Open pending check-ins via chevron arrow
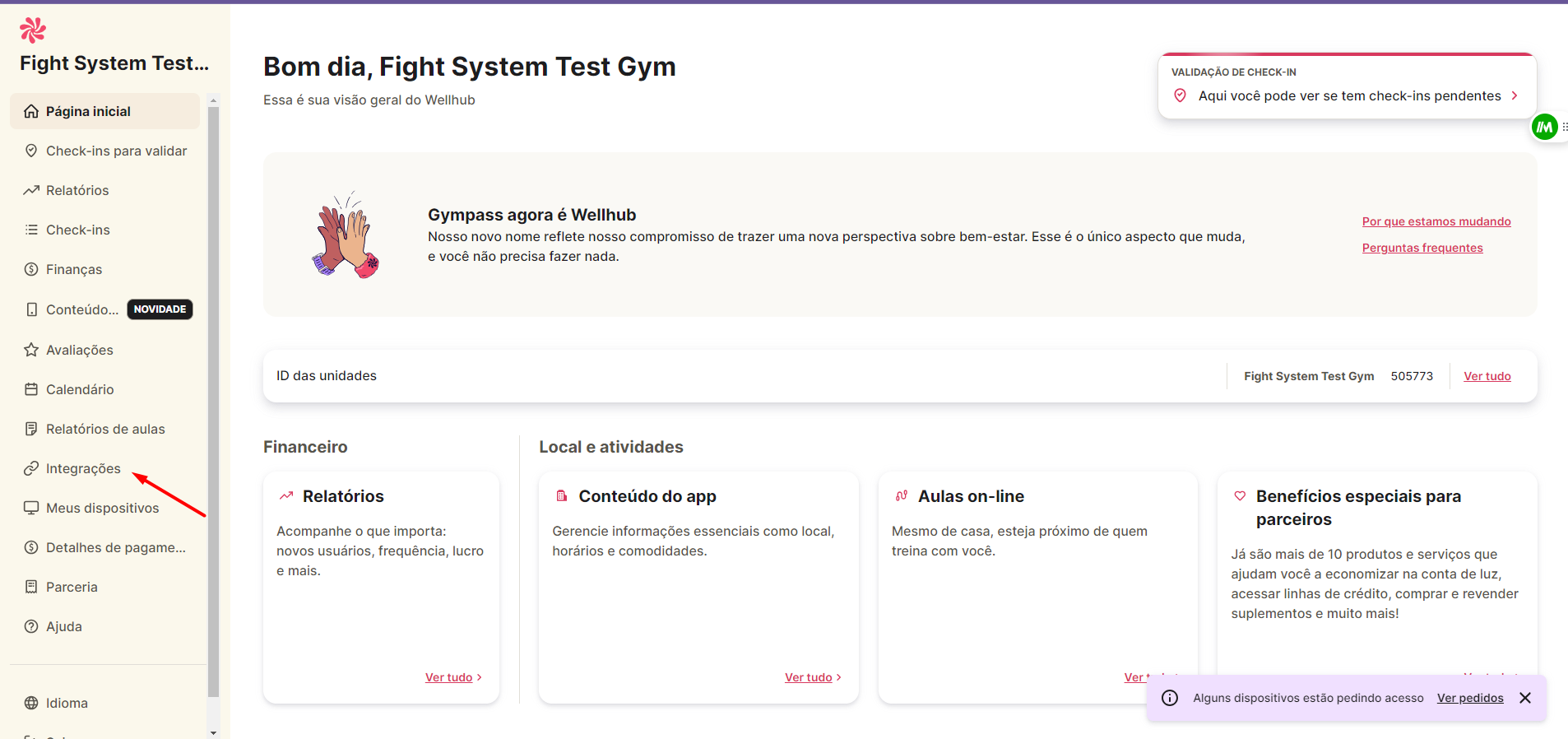1568x739 pixels. (x=1515, y=95)
